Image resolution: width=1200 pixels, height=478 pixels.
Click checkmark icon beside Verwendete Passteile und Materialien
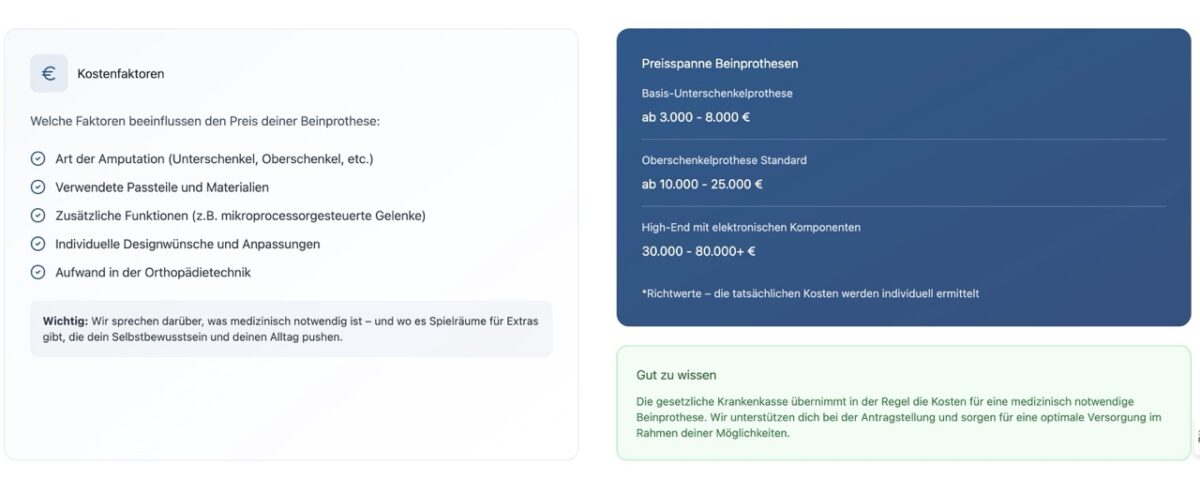[x=38, y=187]
